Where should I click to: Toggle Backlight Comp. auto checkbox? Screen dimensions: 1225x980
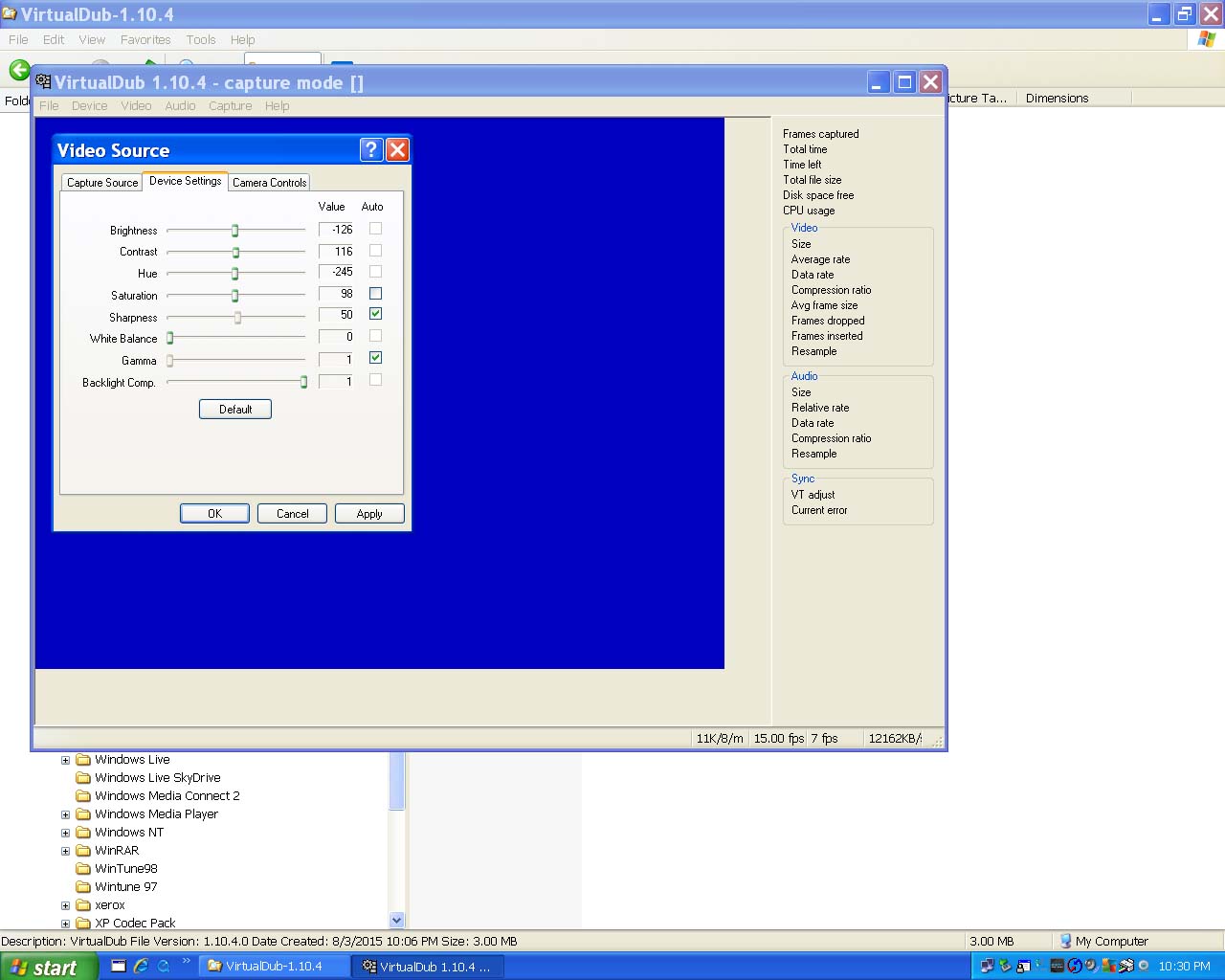click(x=375, y=380)
